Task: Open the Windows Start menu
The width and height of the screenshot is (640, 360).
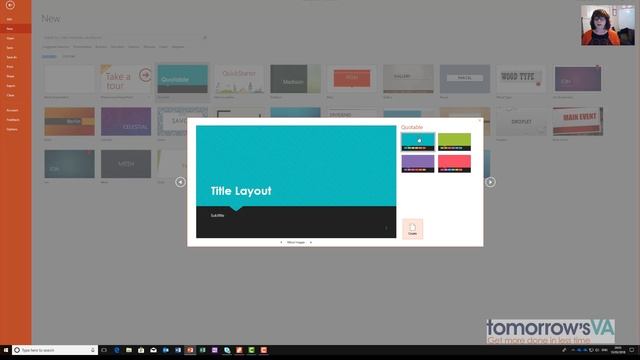Action: click(6, 350)
